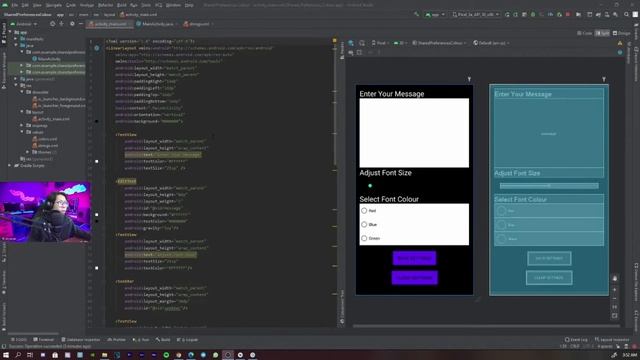This screenshot has width=640, height=360.
Task: Toggle the pan hand icon in preview
Action: click(x=615, y=278)
